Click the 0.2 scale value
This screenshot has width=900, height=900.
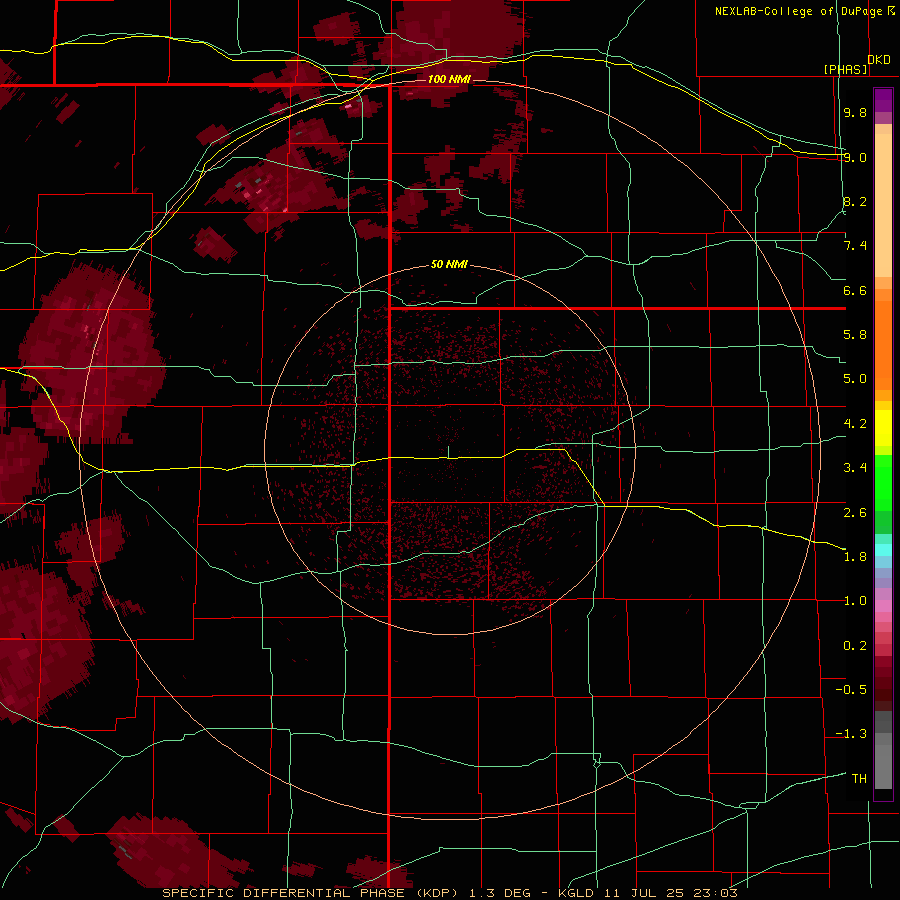(x=855, y=645)
